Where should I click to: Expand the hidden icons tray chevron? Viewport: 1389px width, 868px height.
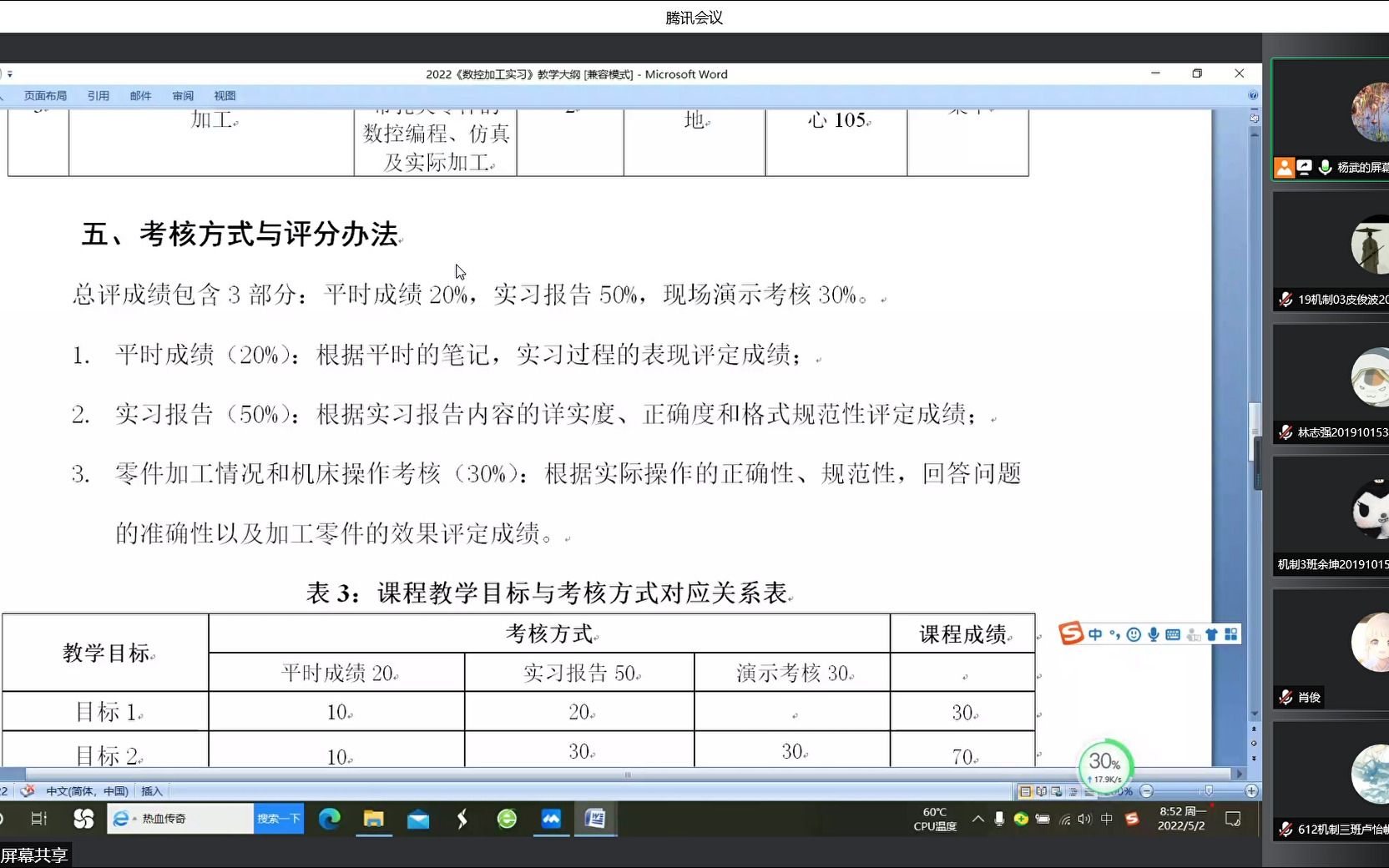(x=977, y=820)
